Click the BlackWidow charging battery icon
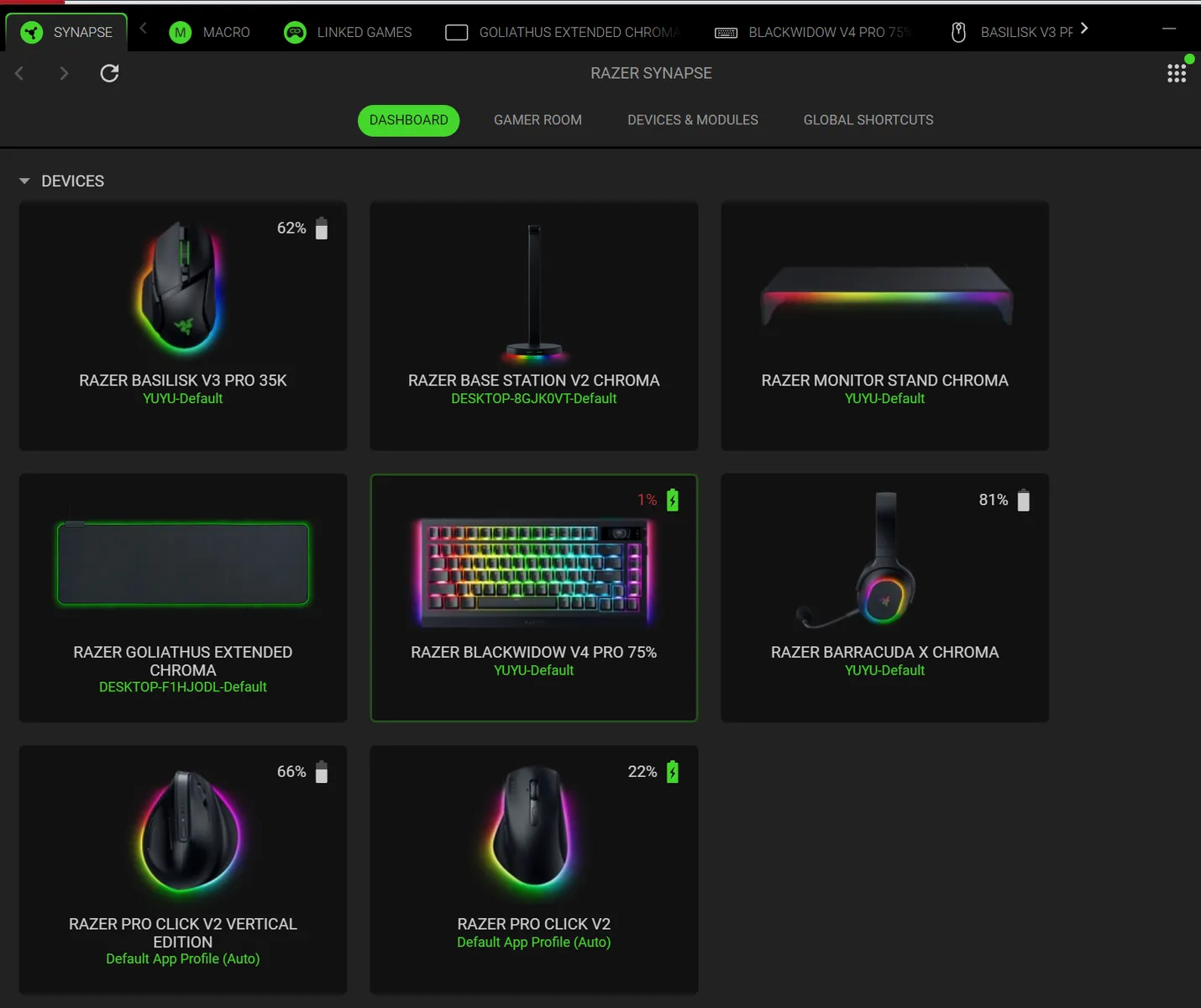 (x=673, y=501)
